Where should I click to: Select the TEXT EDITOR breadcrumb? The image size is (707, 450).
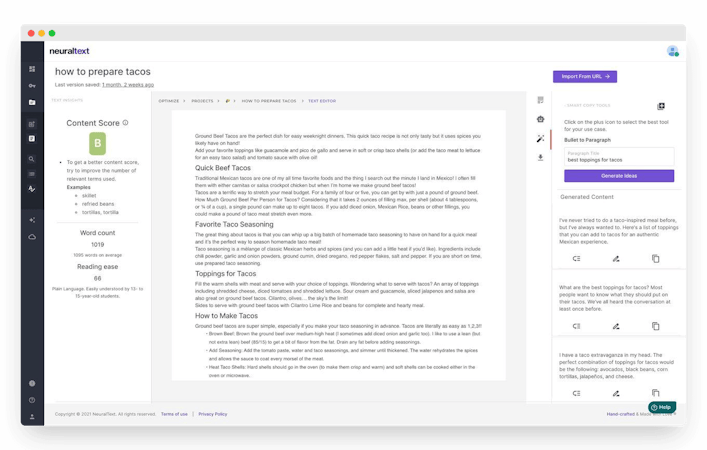coord(322,101)
